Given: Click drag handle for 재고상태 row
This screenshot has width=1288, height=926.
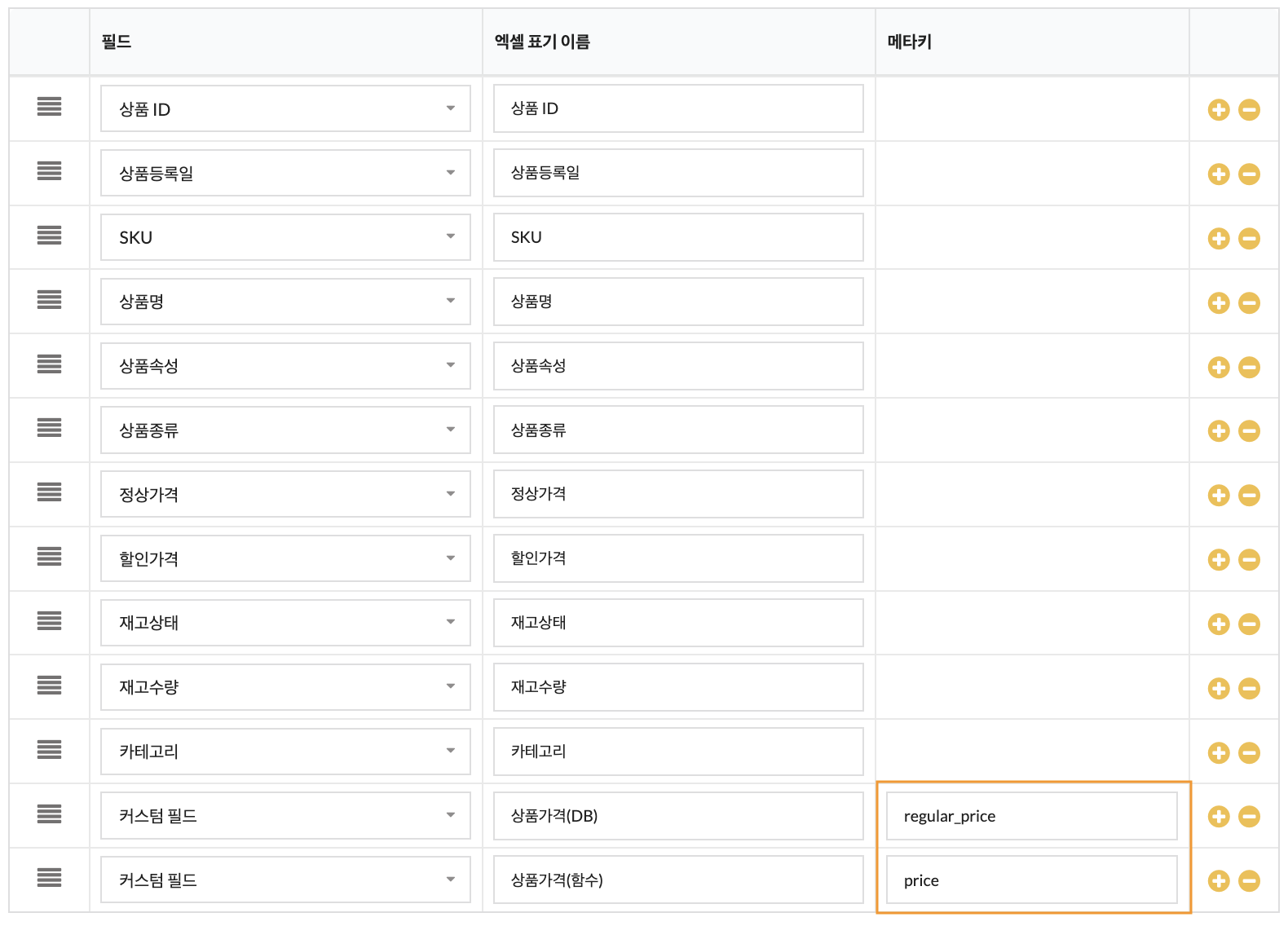Looking at the screenshot, I should pos(49,621).
